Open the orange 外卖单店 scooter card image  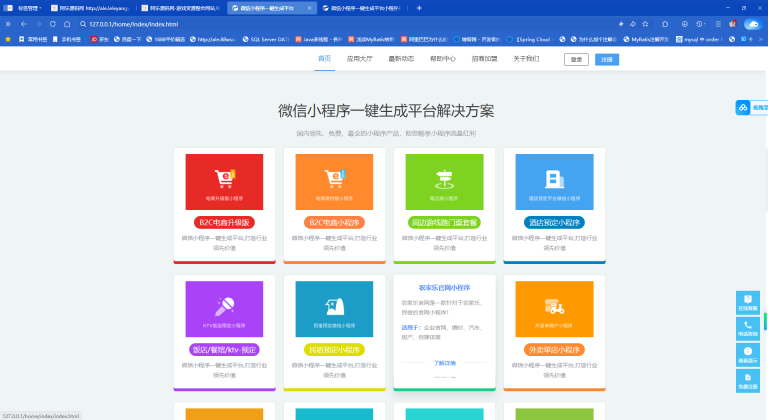point(554,309)
